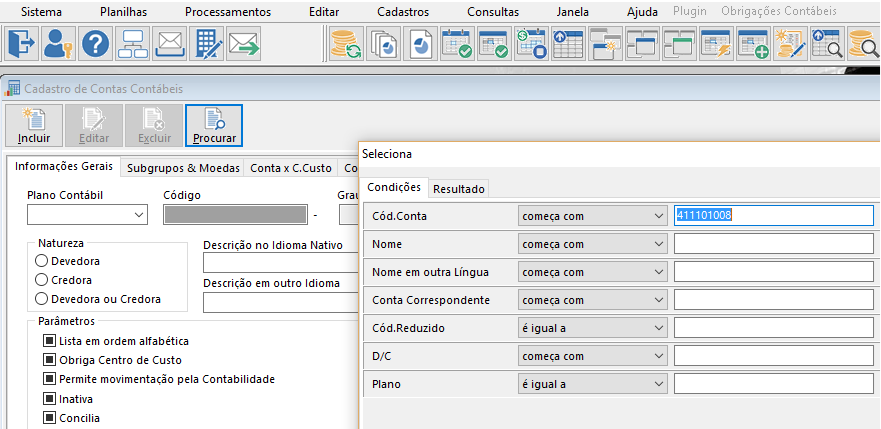Toggle Permite movimentação pela Contabilidade checkbox

[x=50, y=379]
